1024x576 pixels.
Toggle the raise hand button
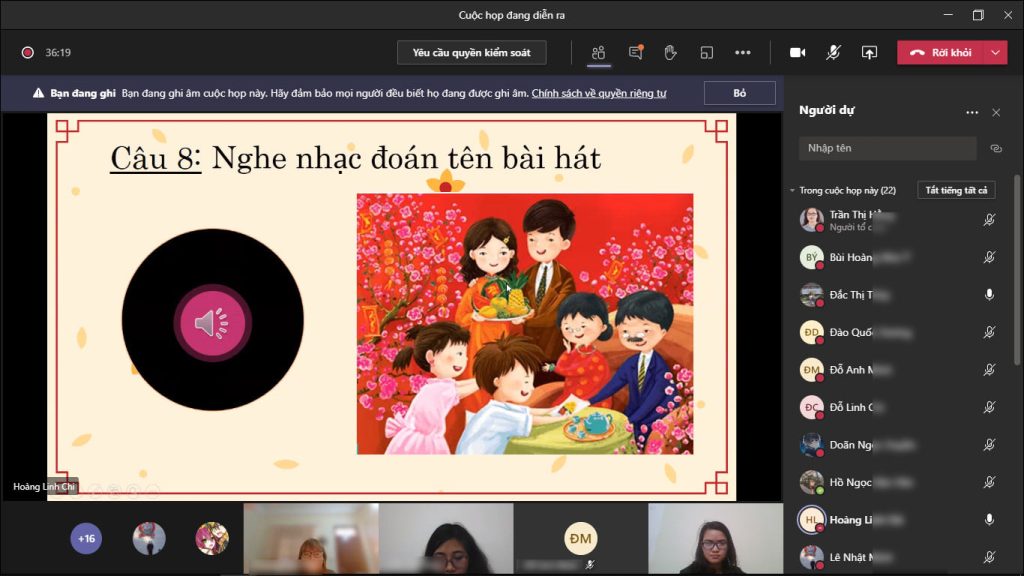tap(670, 53)
